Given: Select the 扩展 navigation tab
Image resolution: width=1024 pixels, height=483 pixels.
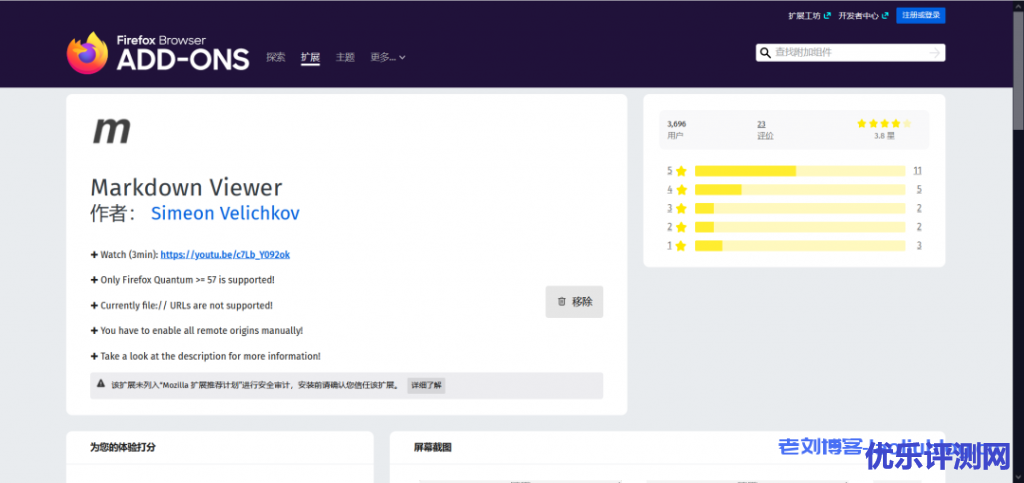Looking at the screenshot, I should [310, 58].
